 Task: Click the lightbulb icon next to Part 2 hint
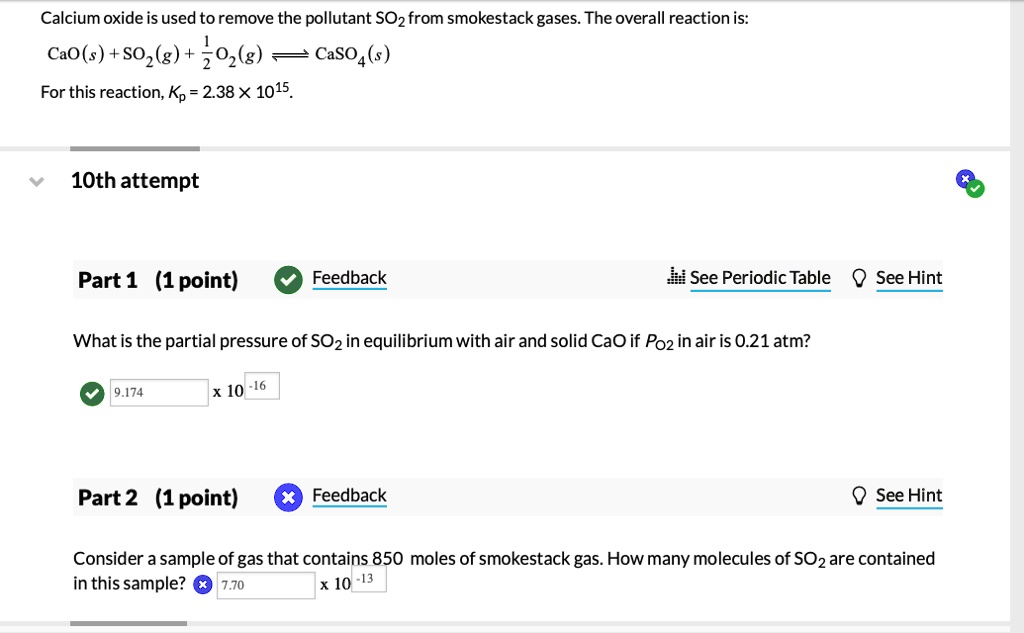858,494
